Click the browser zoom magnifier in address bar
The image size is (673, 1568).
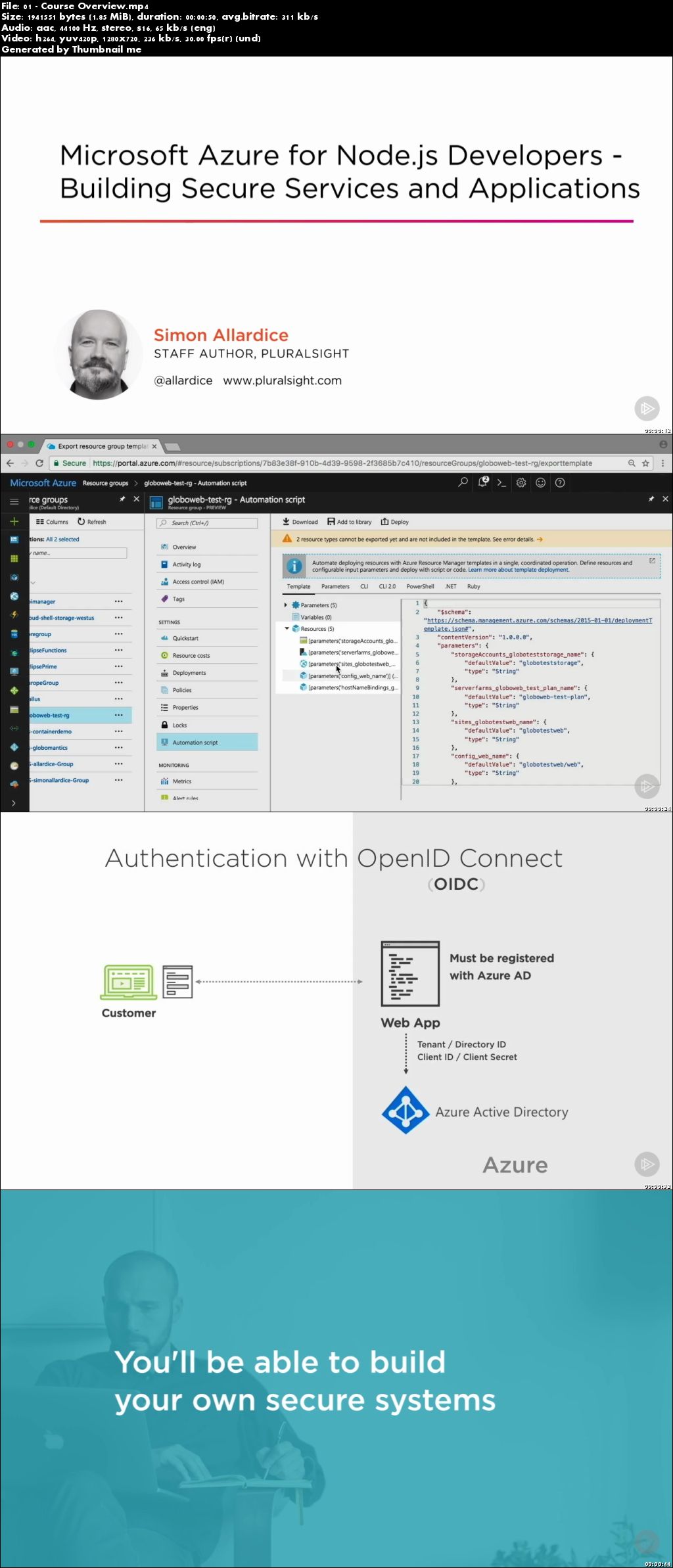632,463
